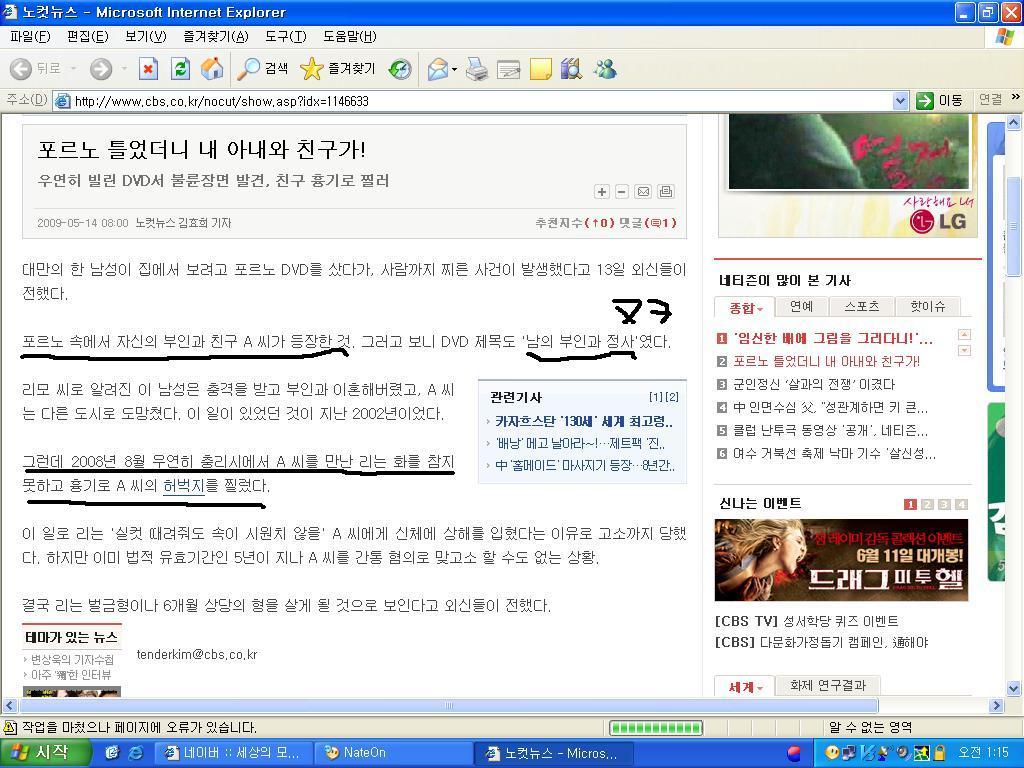
Task: Expand the back button history dropdown arrow
Action: pos(73,69)
